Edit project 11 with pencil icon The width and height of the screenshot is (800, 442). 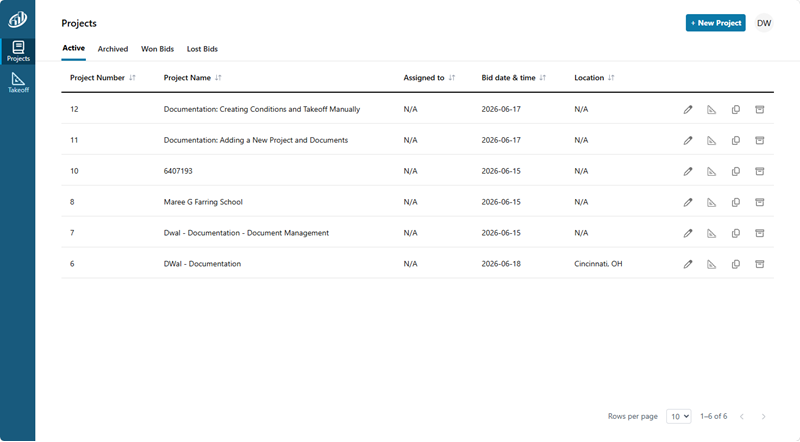688,140
